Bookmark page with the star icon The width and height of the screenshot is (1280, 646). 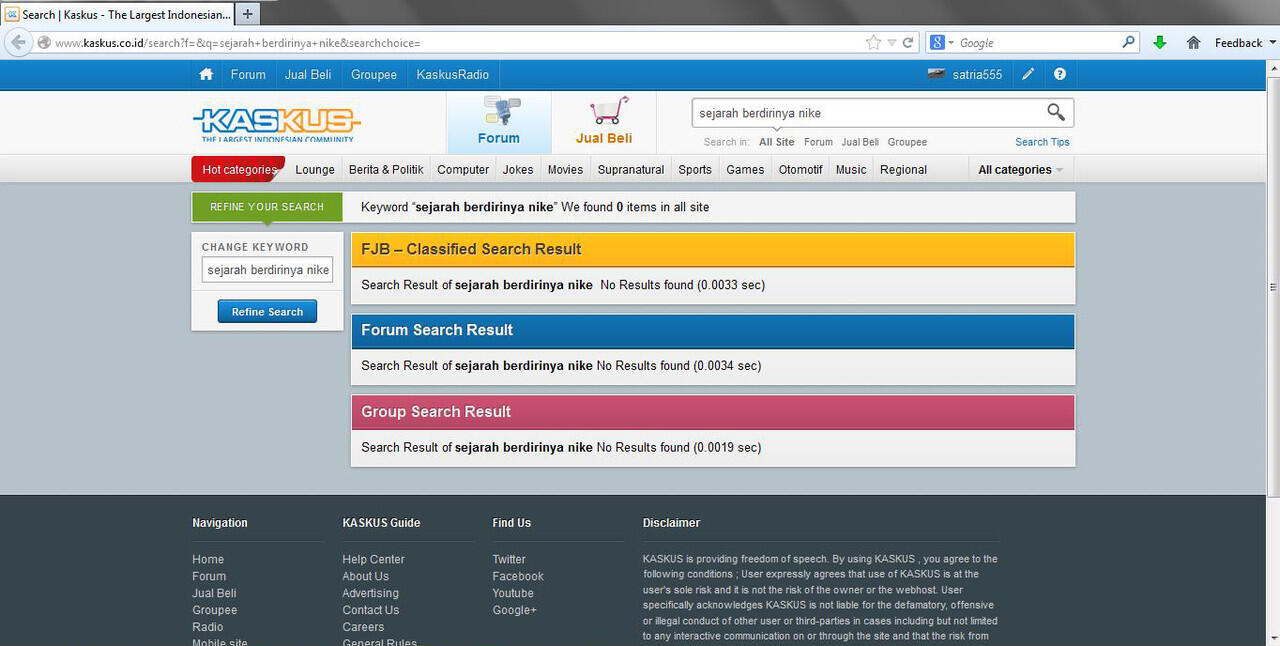(873, 43)
